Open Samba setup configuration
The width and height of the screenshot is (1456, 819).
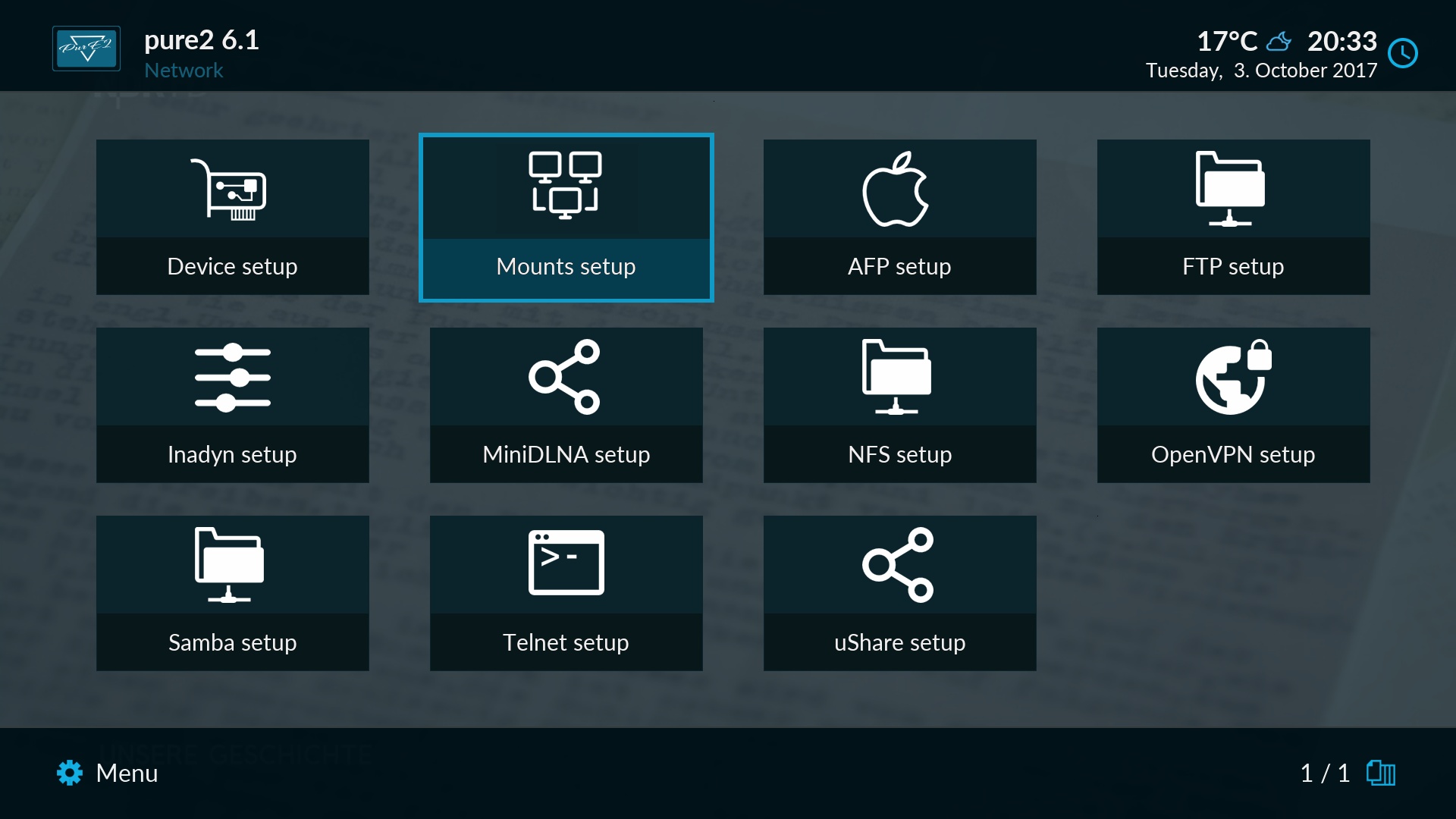click(232, 592)
